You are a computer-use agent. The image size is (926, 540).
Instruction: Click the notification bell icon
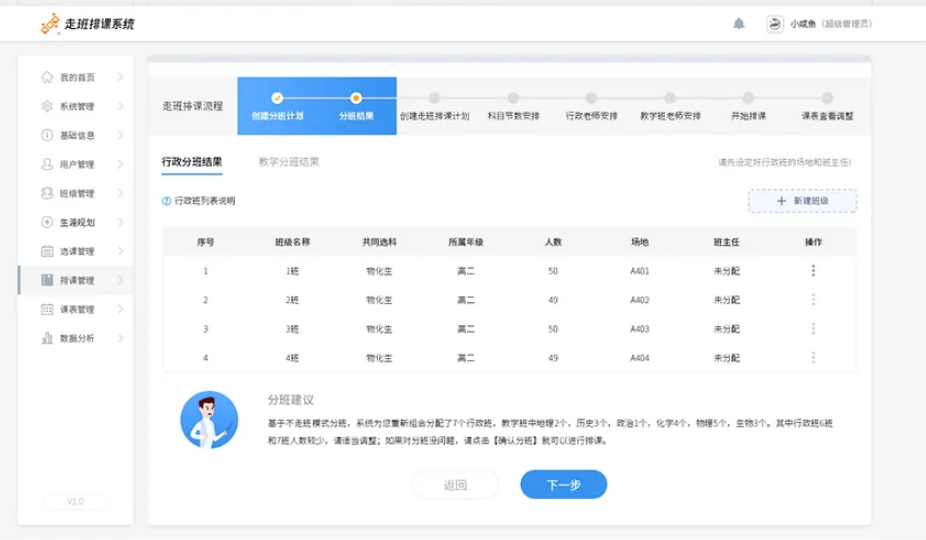point(739,24)
